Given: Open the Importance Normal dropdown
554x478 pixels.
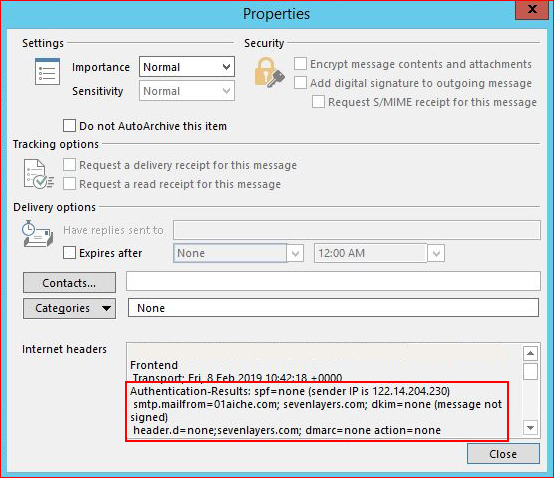Looking at the screenshot, I should (187, 67).
